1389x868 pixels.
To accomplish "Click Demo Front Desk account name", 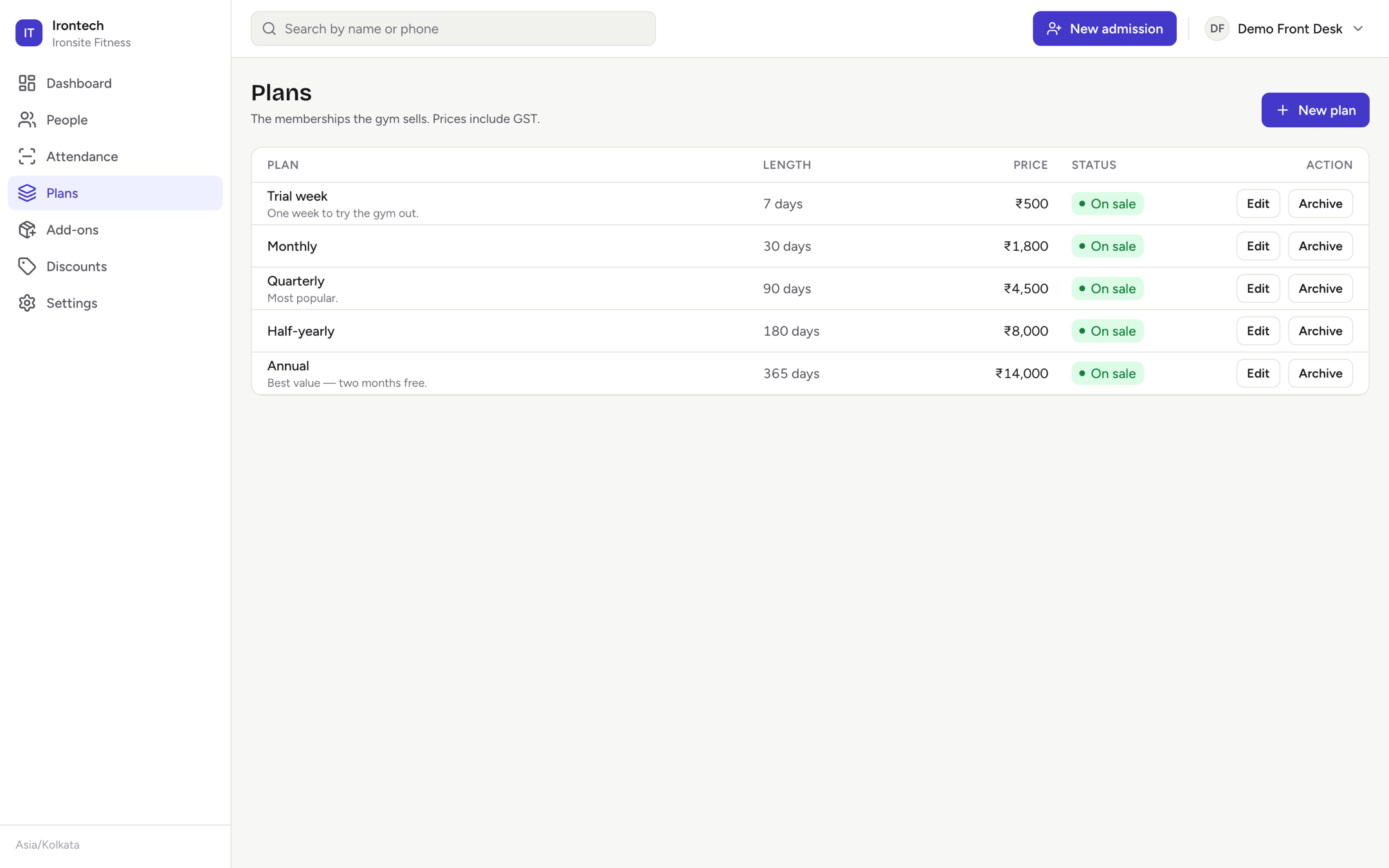I will coord(1289,29).
